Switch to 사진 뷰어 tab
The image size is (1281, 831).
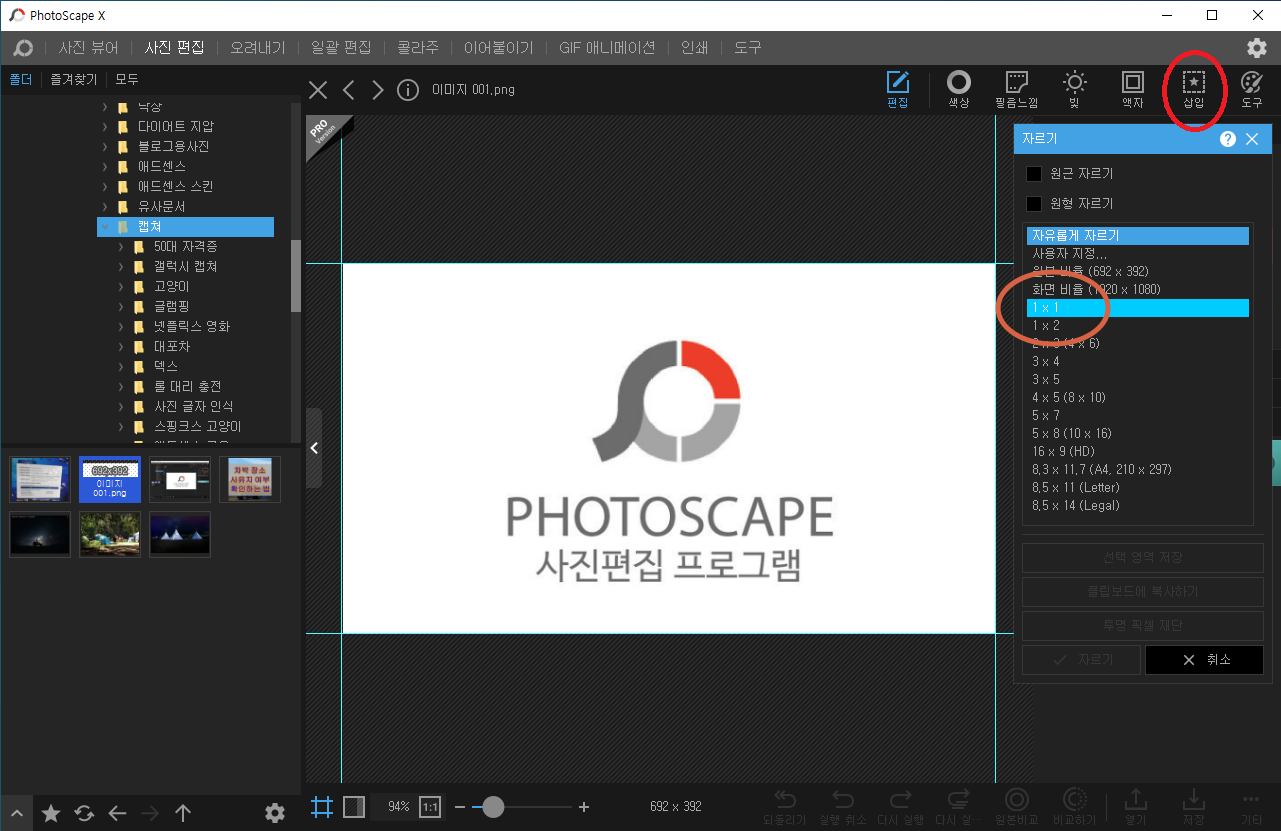pos(88,47)
